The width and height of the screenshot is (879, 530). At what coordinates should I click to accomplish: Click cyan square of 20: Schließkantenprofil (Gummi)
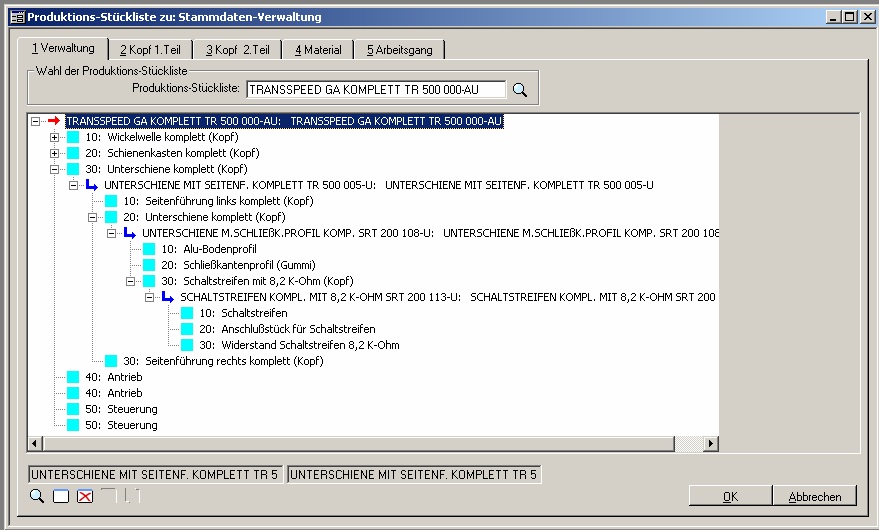point(149,265)
